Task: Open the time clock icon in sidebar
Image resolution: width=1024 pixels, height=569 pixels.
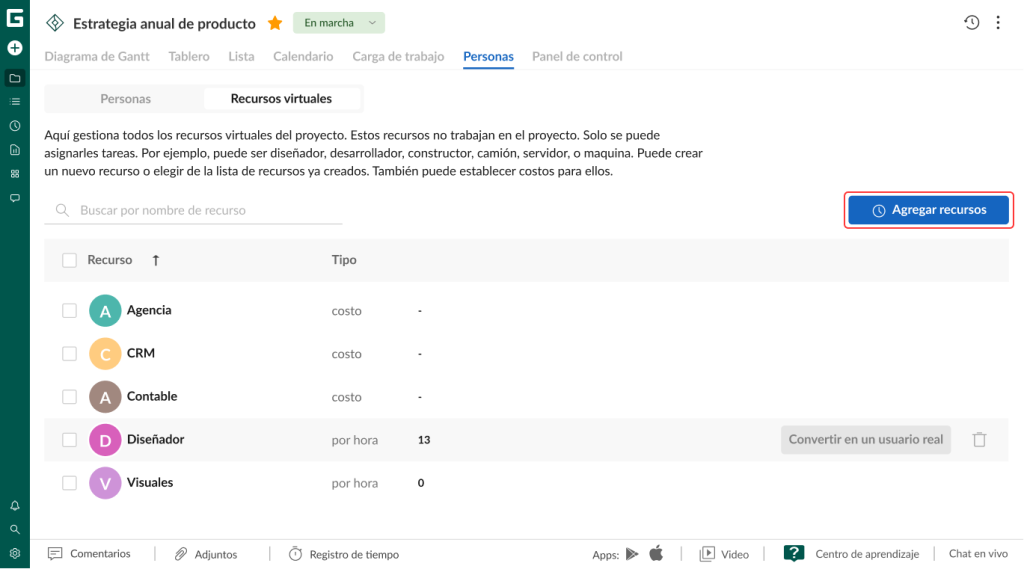Action: 14,125
